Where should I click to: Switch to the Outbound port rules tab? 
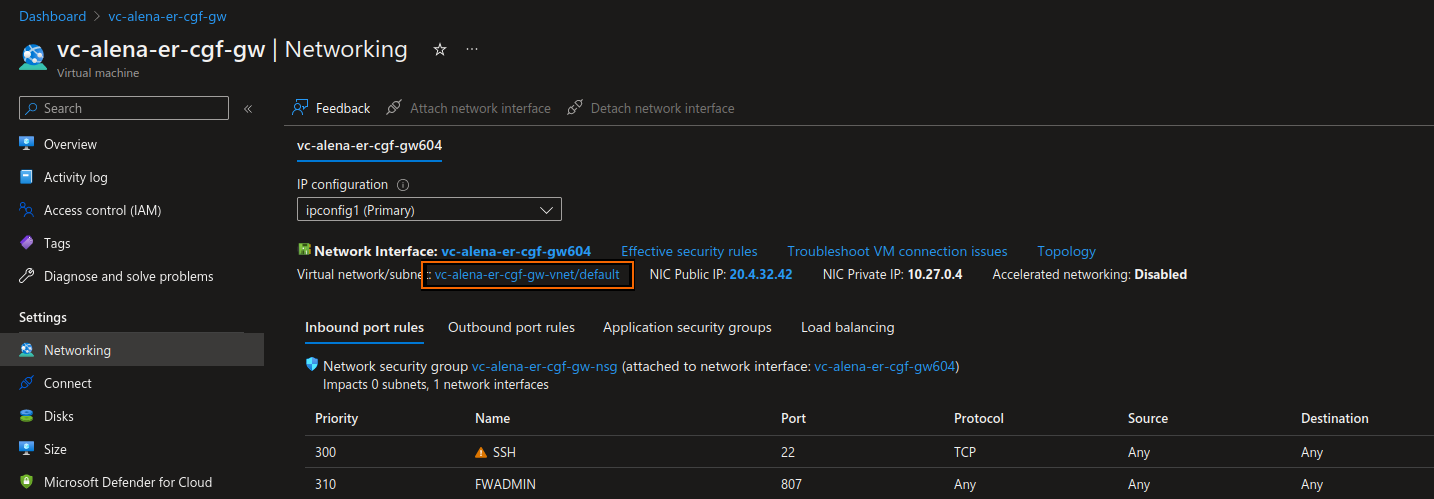pyautogui.click(x=511, y=327)
